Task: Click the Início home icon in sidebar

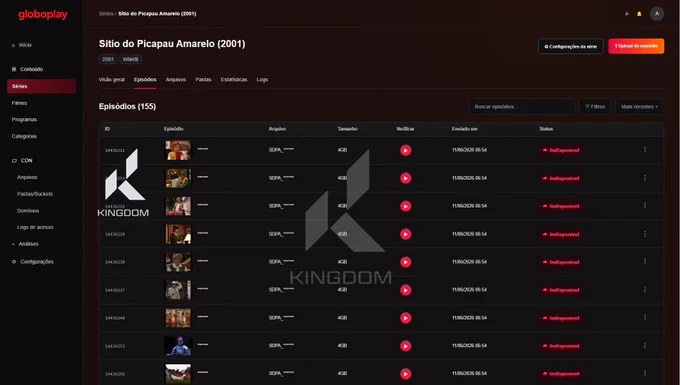Action: point(13,45)
